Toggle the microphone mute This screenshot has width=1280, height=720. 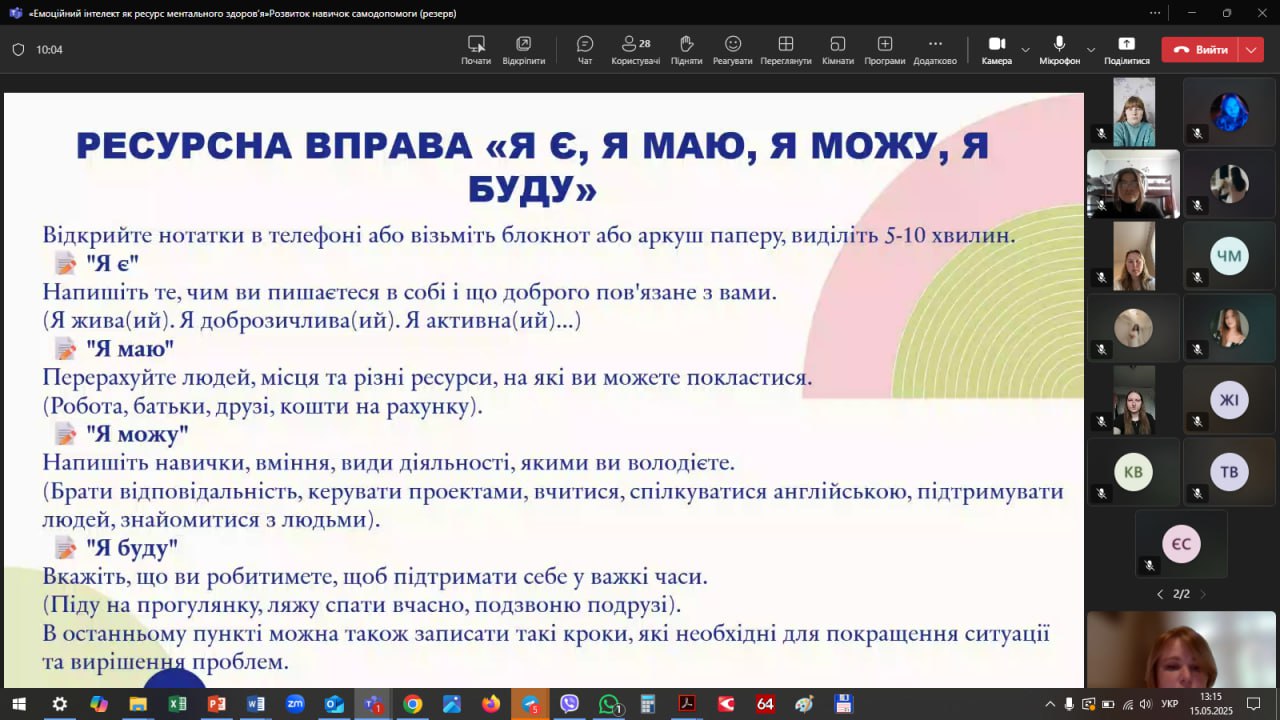tap(1059, 49)
